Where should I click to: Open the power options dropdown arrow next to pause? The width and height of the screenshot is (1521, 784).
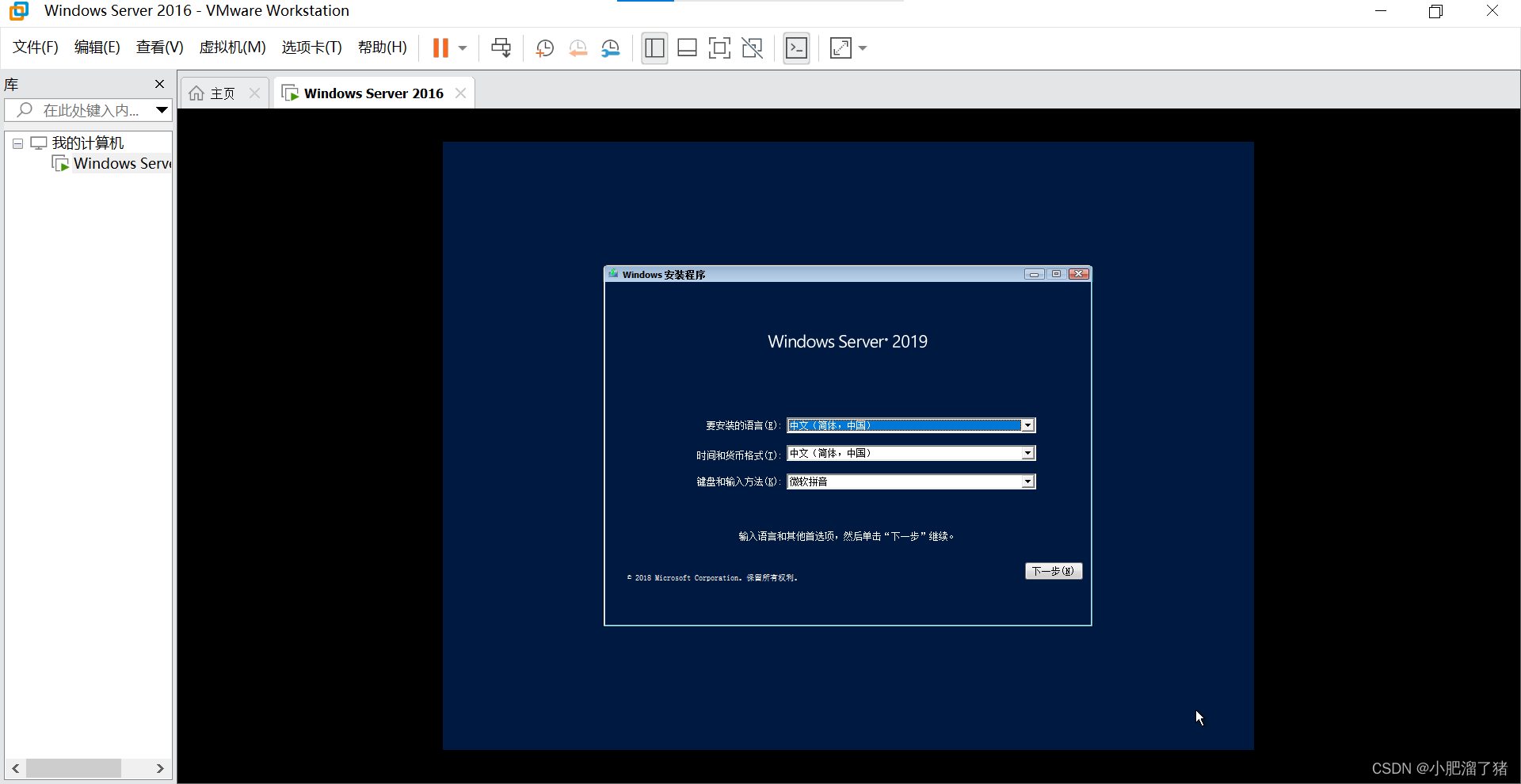coord(463,48)
